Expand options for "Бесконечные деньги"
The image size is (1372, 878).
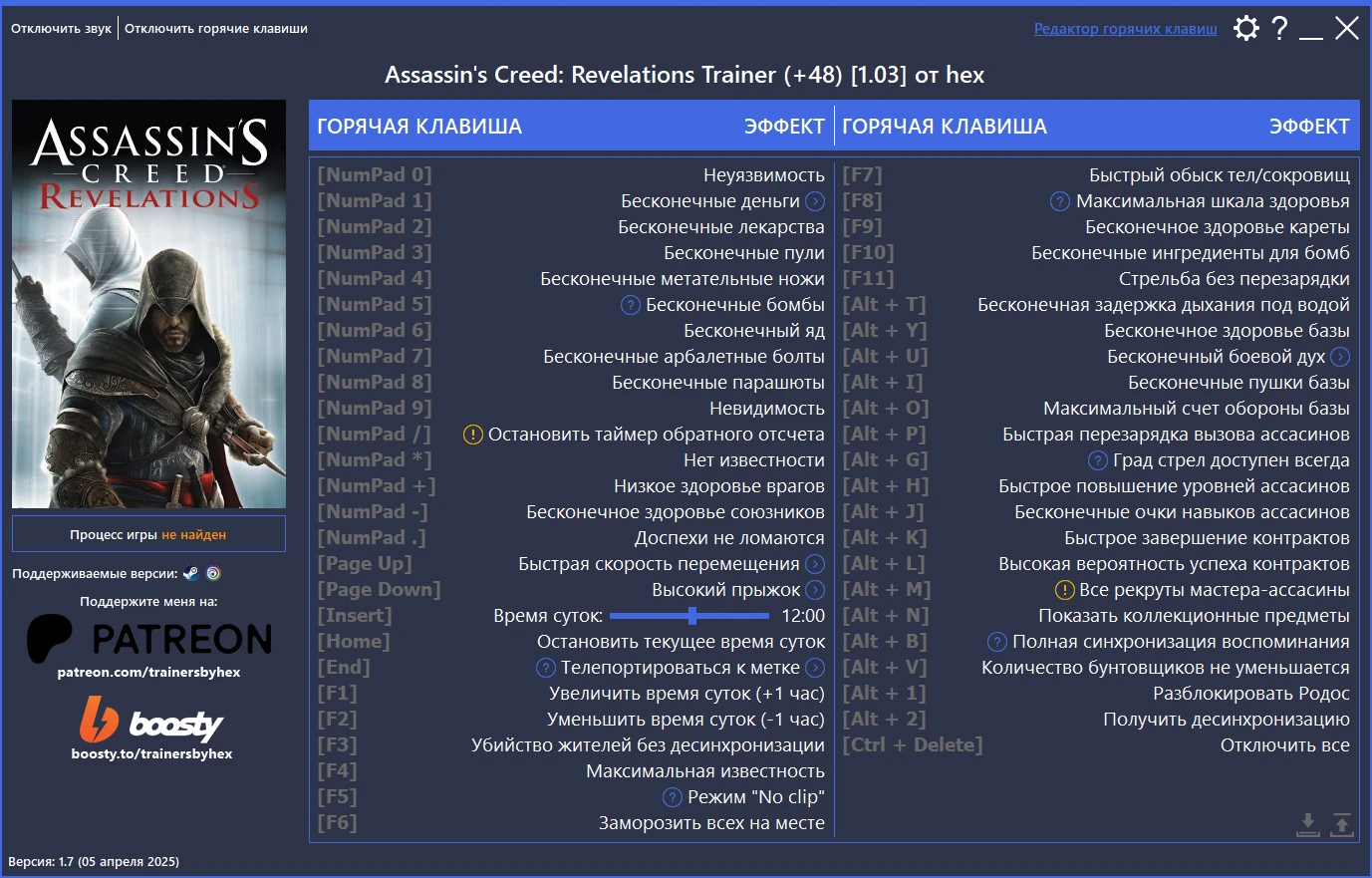[x=815, y=200]
